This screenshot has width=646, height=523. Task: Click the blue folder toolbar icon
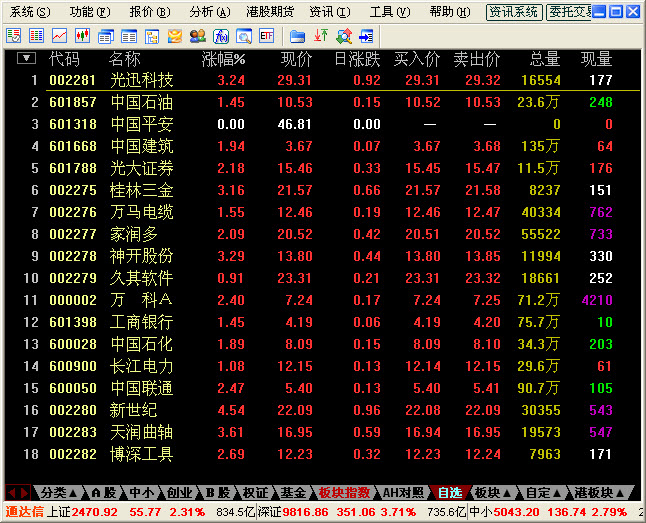pos(297,36)
